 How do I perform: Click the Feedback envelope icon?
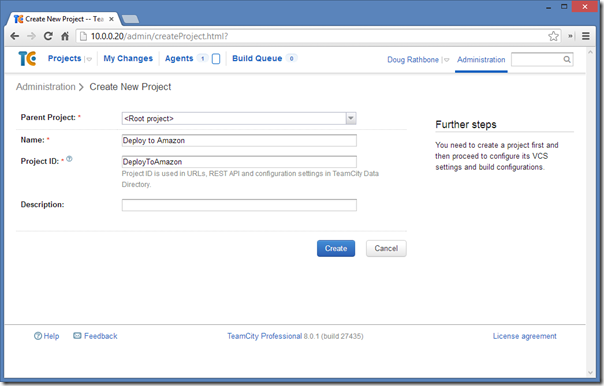point(77,336)
